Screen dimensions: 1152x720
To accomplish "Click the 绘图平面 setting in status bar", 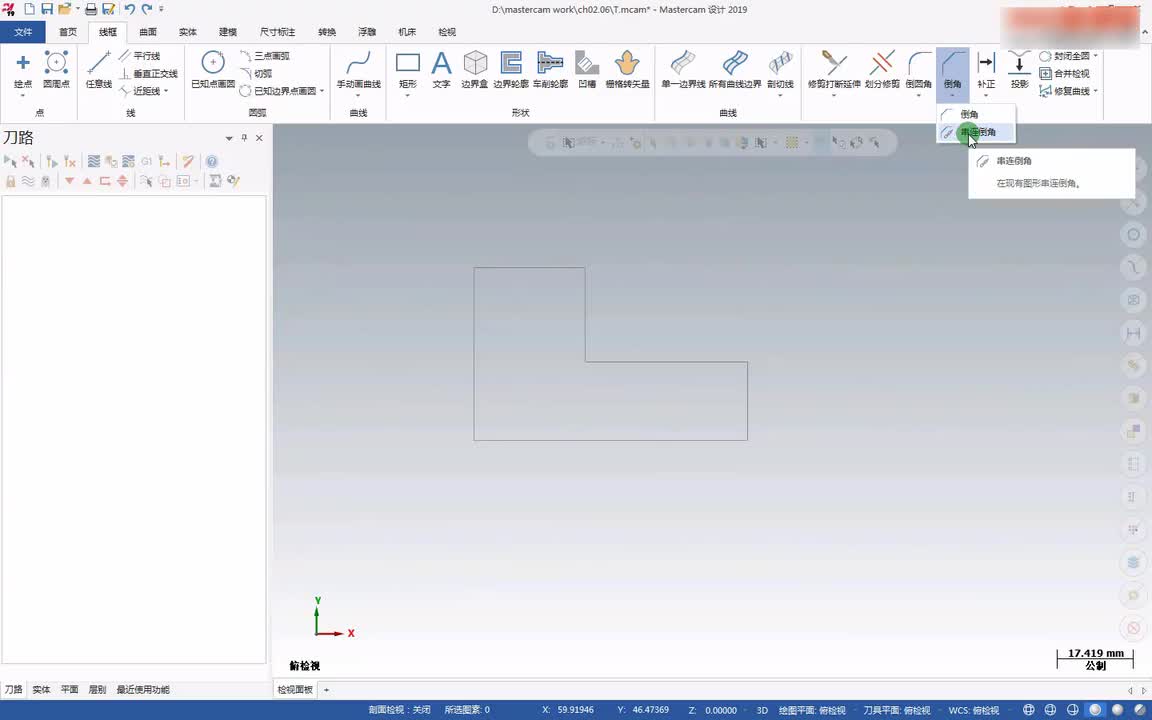I will click(812, 710).
